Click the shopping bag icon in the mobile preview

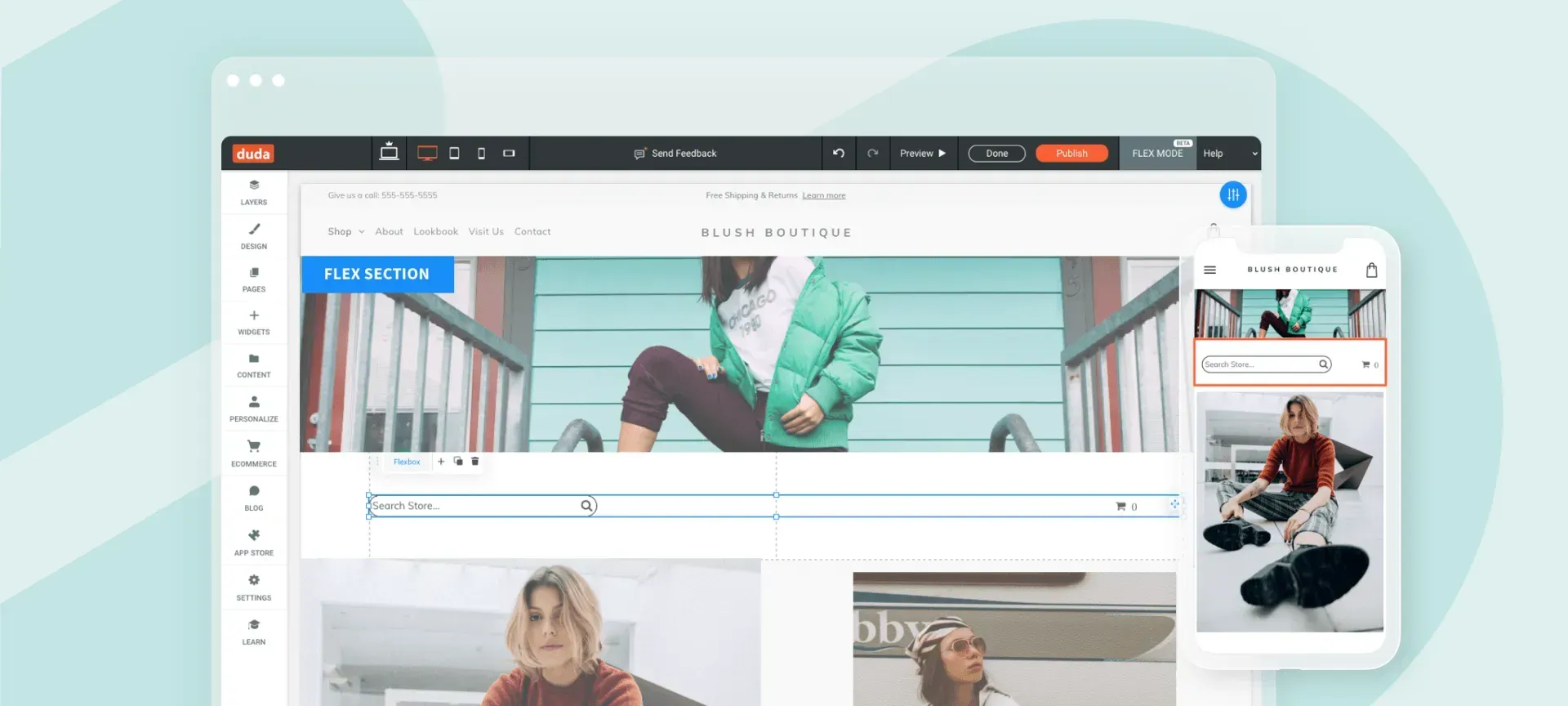(x=1372, y=270)
